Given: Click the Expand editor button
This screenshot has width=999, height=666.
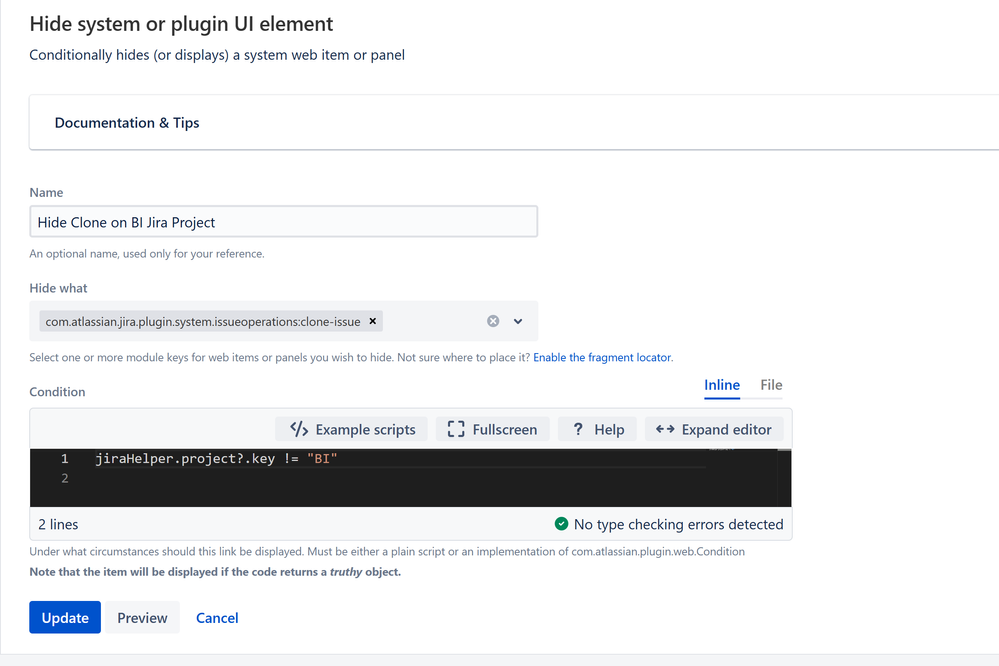Looking at the screenshot, I should point(714,429).
